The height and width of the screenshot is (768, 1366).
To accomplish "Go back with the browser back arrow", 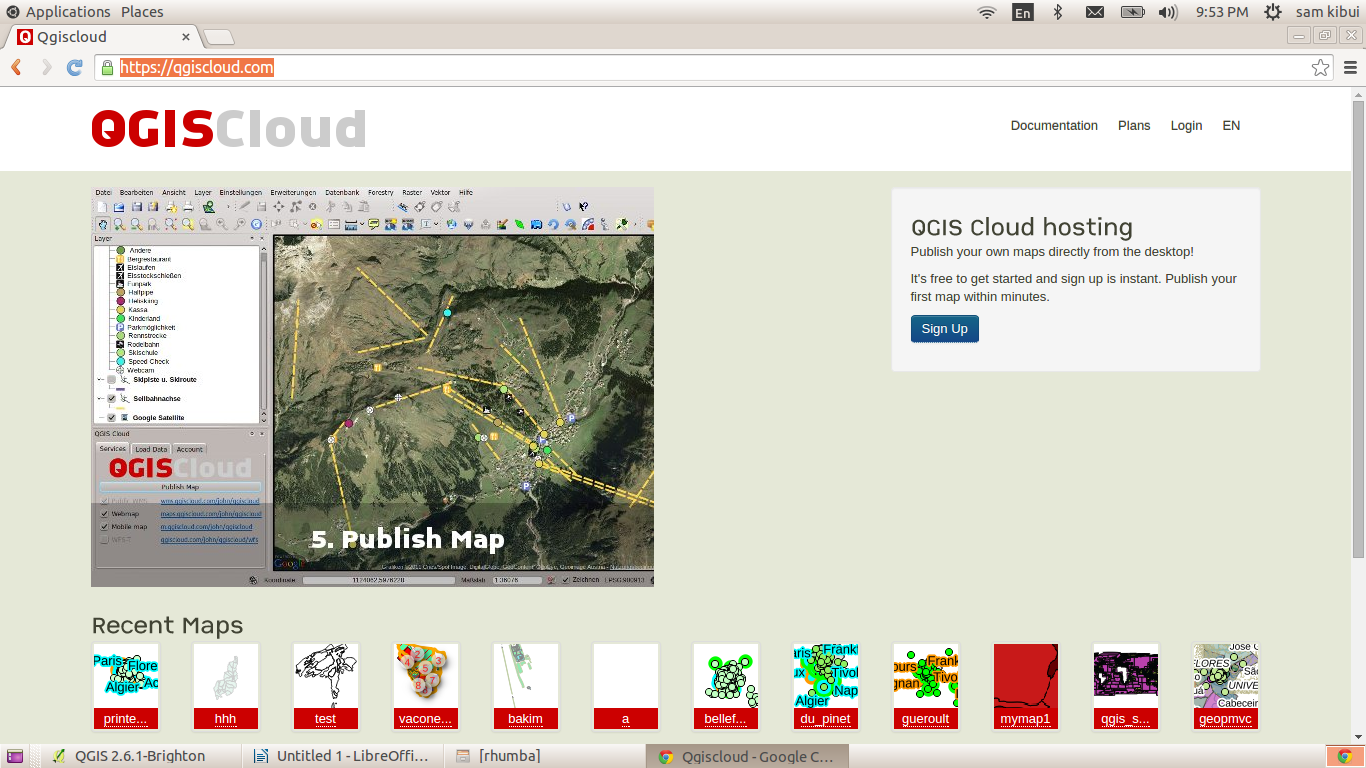I will click(16, 67).
